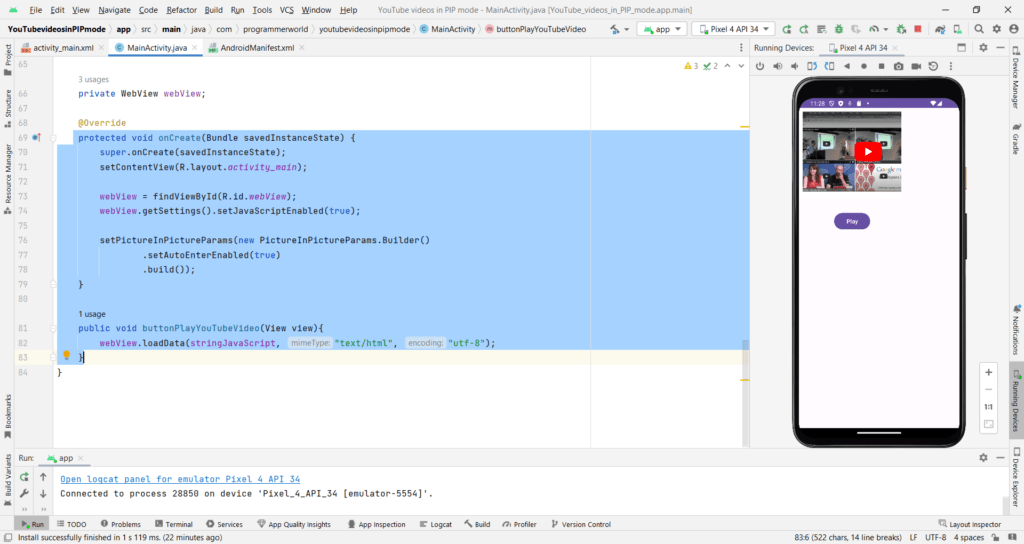Click the emulator volume up icon
Screen dimensions: 1024x544
777,66
